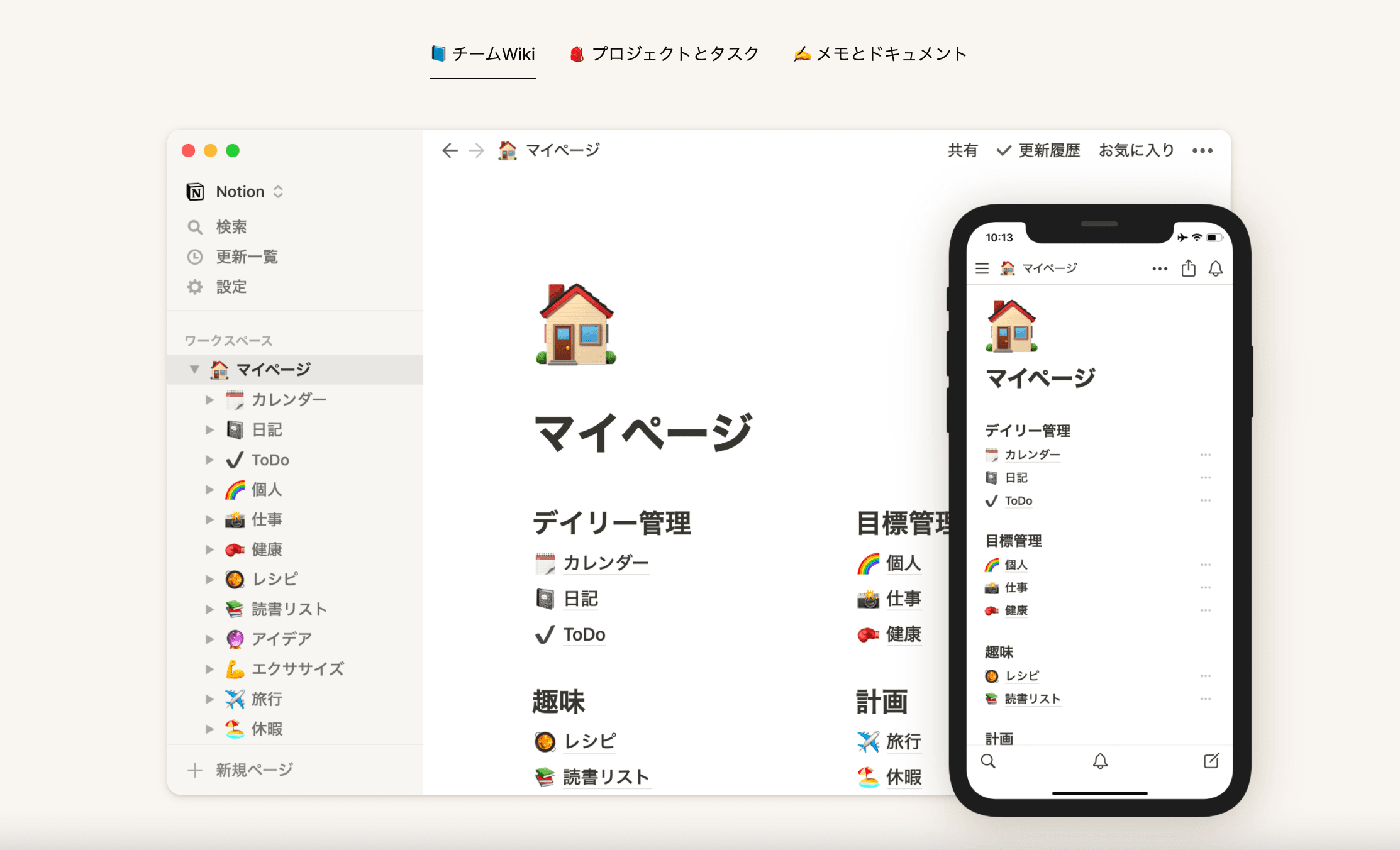Collapse the マイページ tree item
The image size is (1400, 850).
(194, 369)
